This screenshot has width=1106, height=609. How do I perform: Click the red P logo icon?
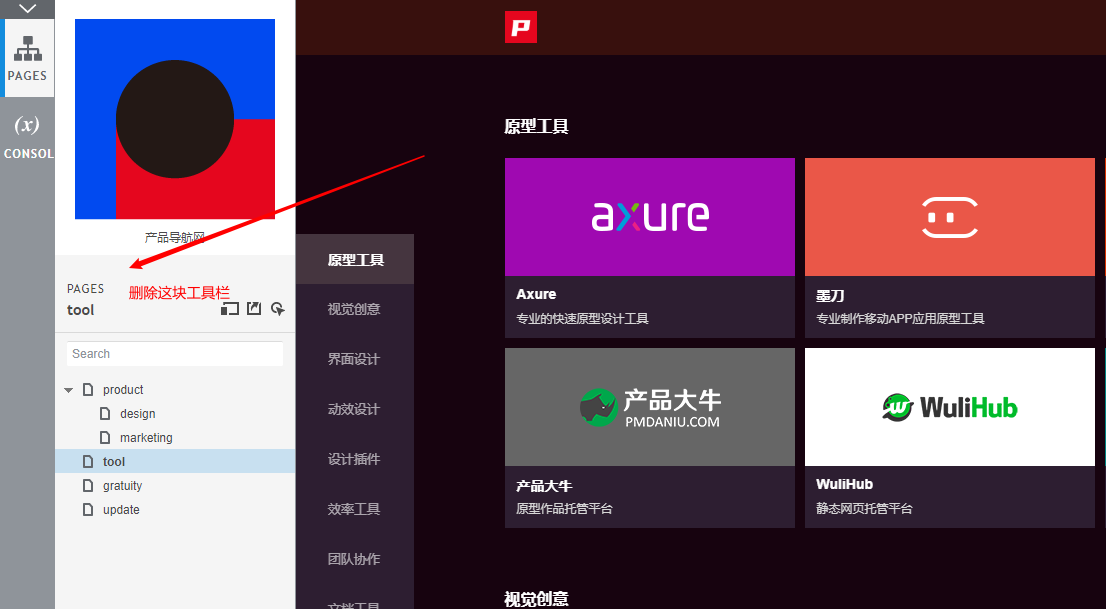pyautogui.click(x=521, y=27)
